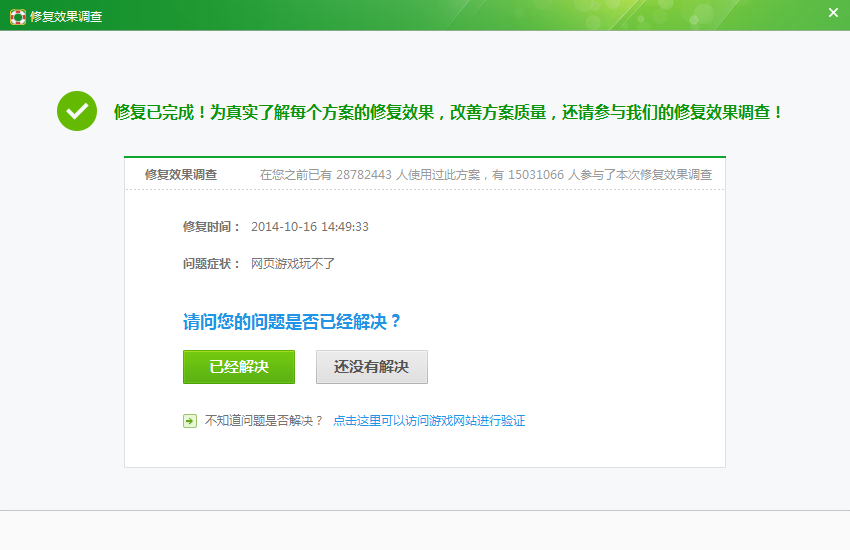Click the green checkmark success icon
The image size is (850, 550).
pos(77,111)
